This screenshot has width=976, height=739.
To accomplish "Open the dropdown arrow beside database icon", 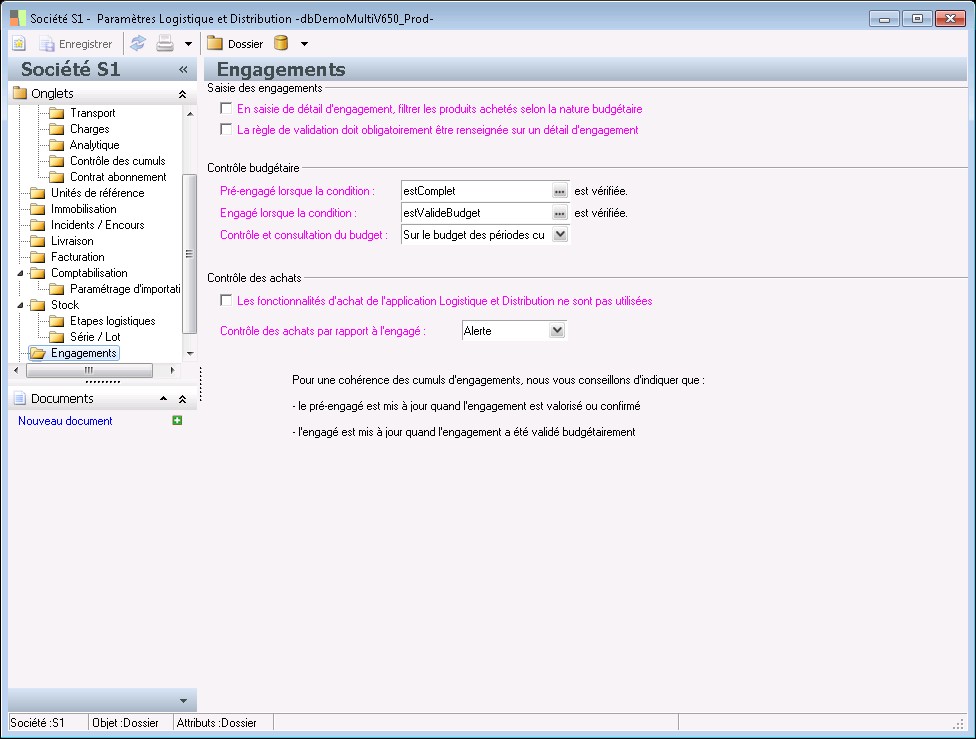I will (304, 44).
